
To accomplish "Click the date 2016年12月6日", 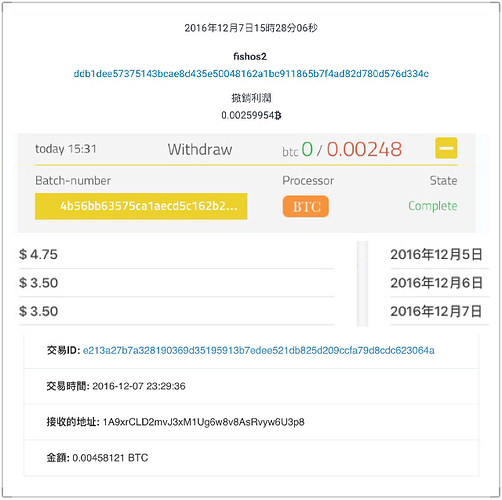I will [436, 283].
